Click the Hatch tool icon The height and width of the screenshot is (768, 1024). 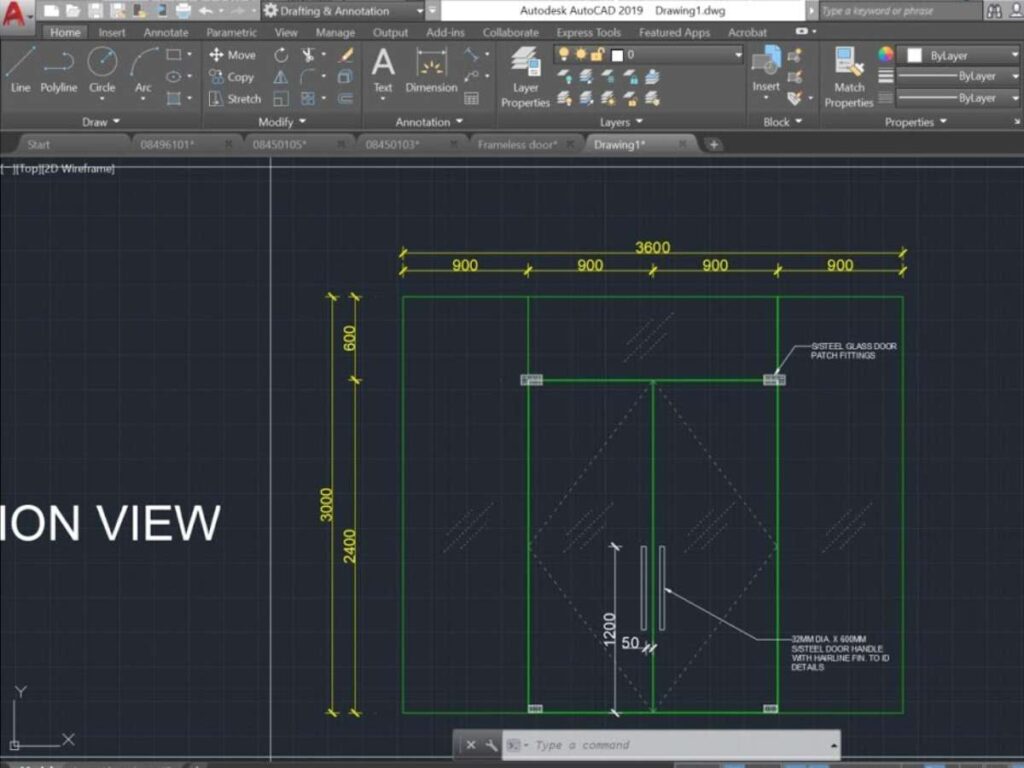coord(174,99)
